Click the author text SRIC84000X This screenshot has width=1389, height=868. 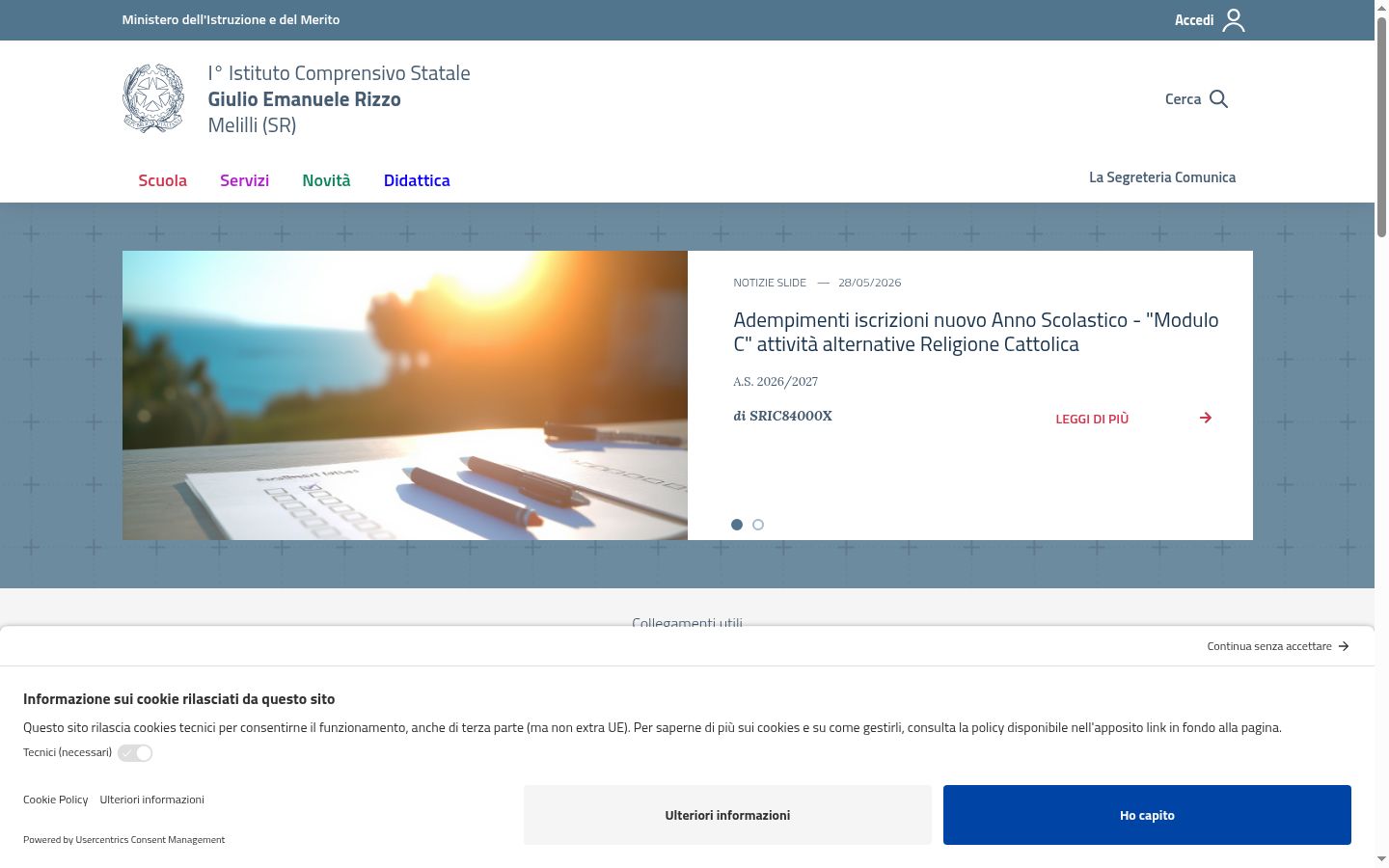791,416
